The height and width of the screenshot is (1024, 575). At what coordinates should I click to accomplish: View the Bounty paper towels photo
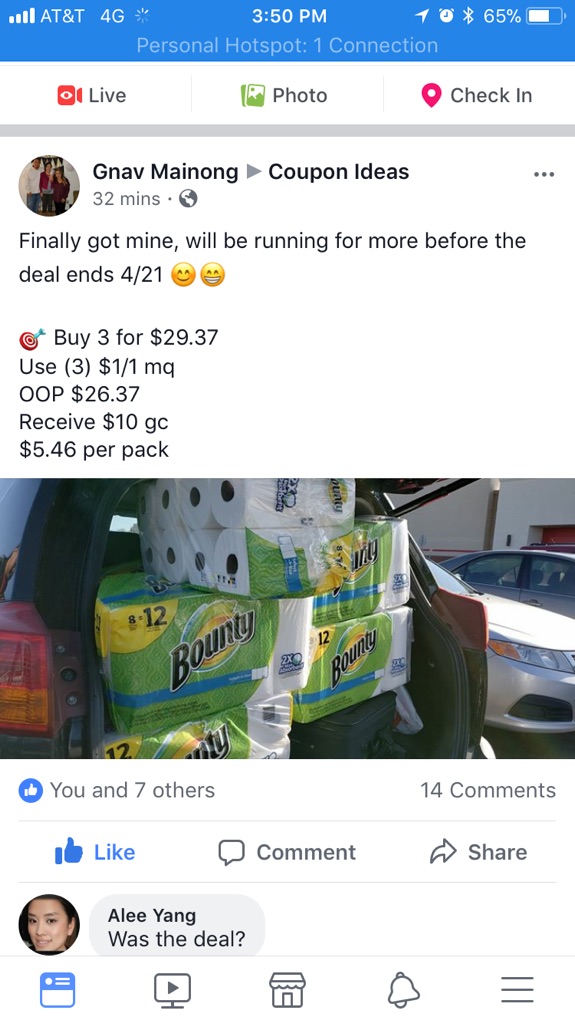click(288, 618)
